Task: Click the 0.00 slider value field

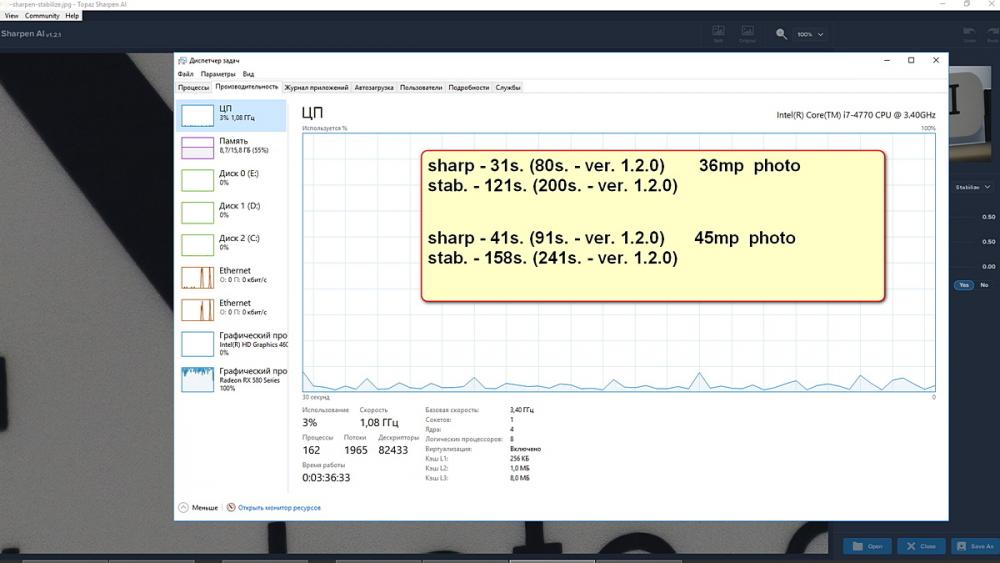Action: point(989,267)
